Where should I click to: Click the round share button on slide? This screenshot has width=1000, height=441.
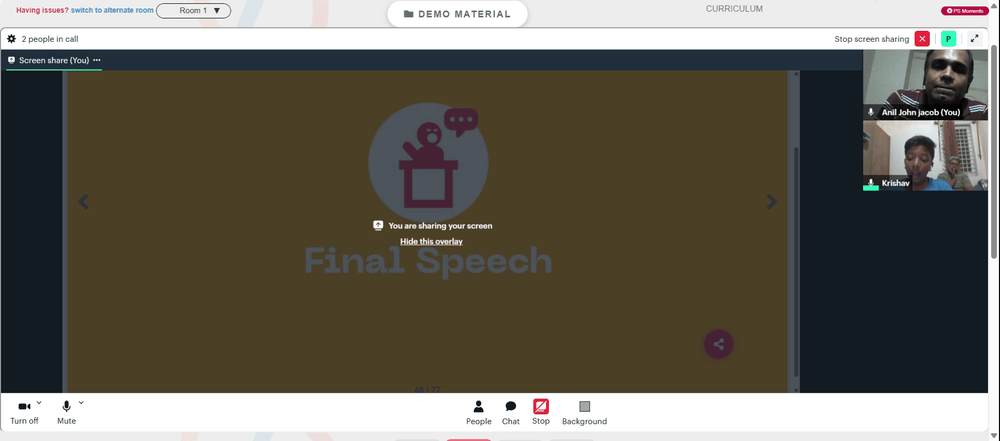pos(719,344)
